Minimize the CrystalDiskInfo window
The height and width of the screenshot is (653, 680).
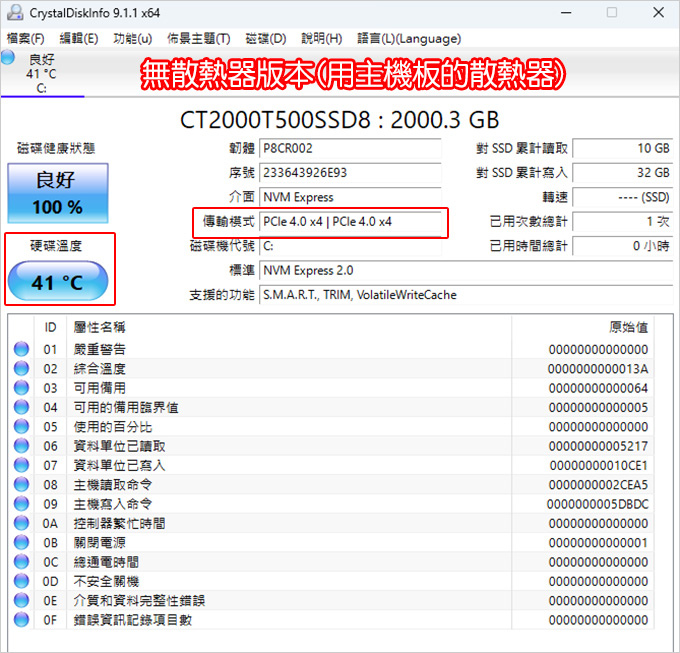pos(566,13)
